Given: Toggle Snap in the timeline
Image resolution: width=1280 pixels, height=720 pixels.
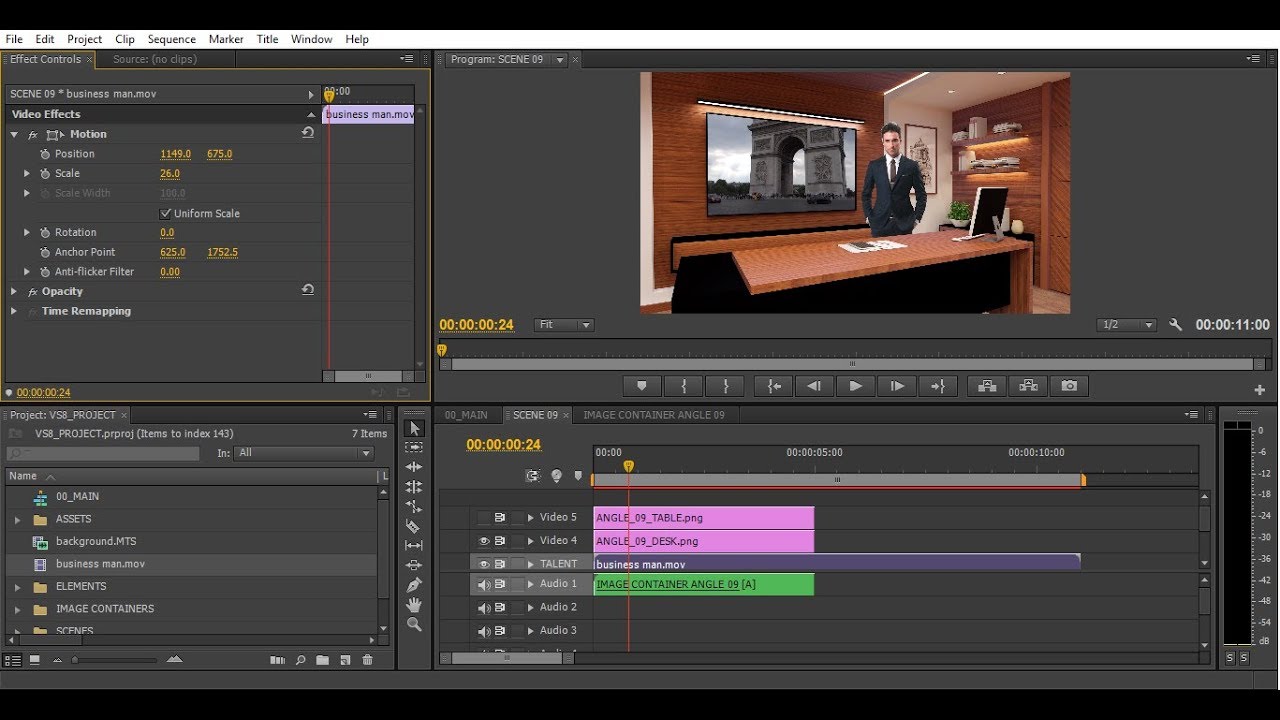Looking at the screenshot, I should pyautogui.click(x=533, y=476).
